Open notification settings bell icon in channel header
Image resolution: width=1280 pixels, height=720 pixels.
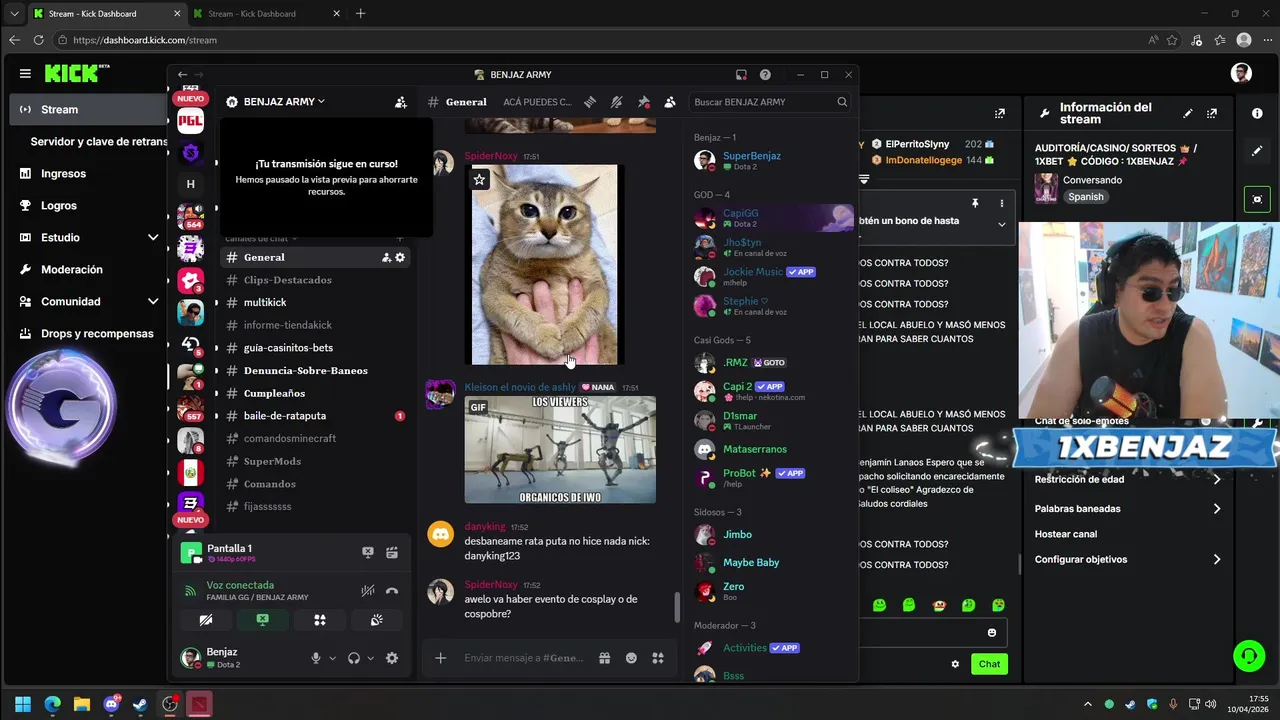tap(616, 102)
